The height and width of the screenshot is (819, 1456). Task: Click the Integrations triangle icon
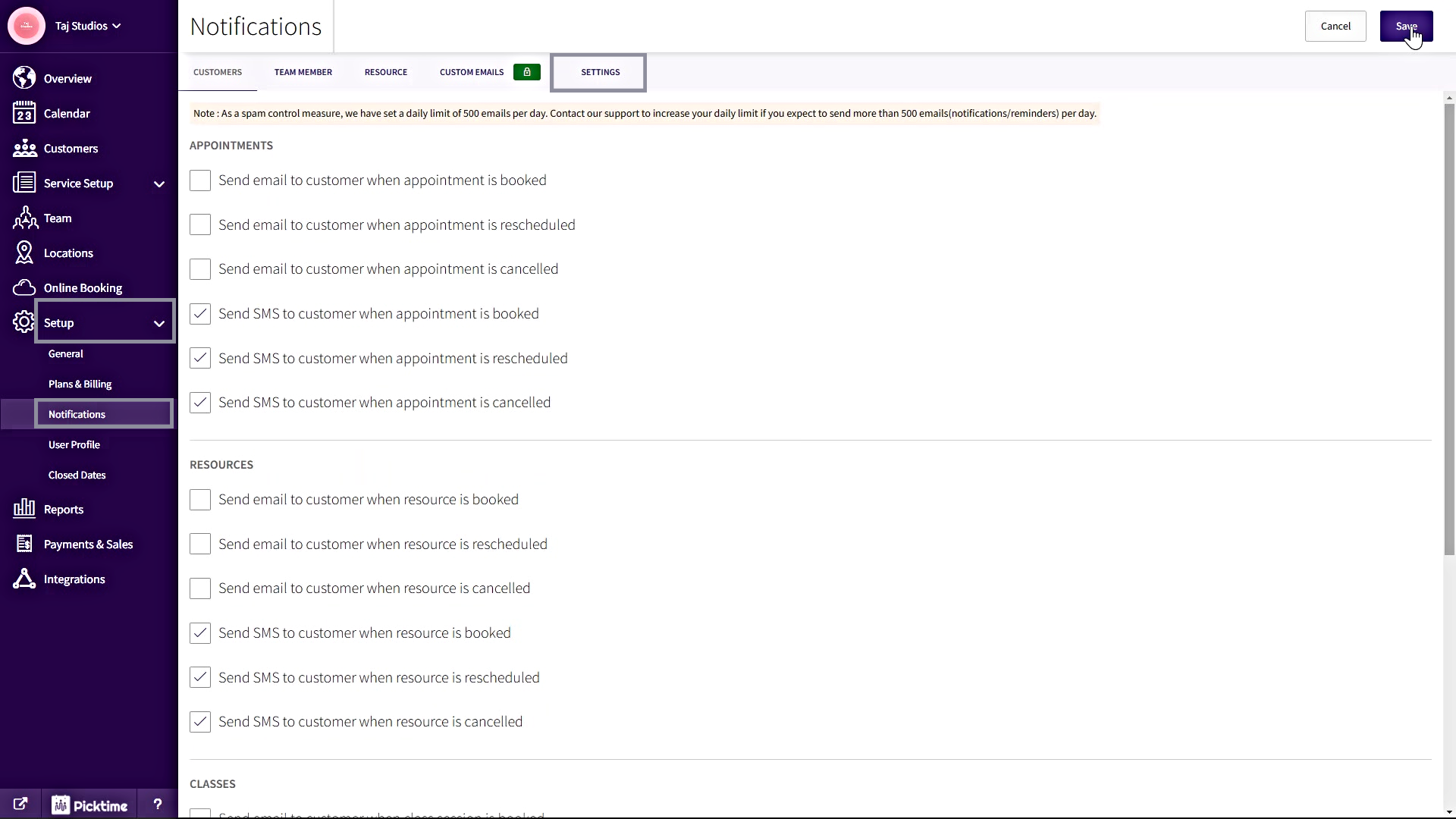pos(24,579)
